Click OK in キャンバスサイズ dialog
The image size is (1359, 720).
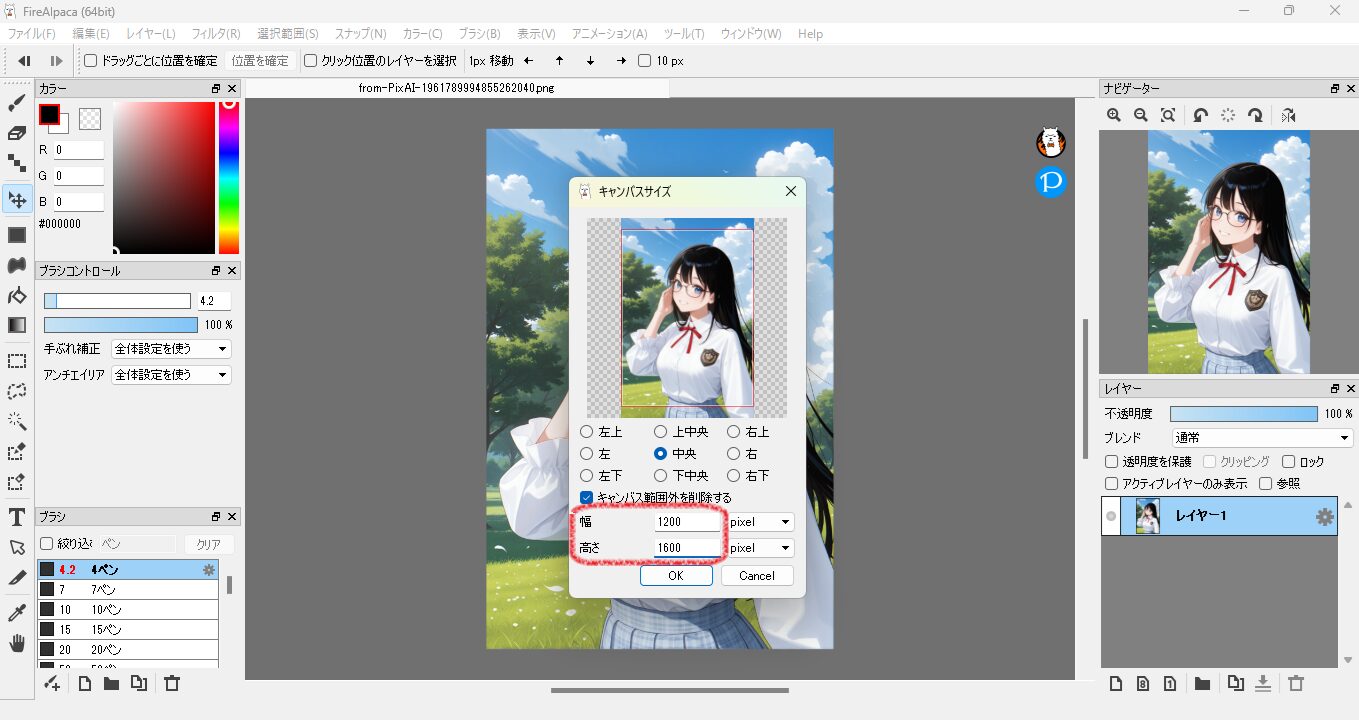[x=676, y=576]
